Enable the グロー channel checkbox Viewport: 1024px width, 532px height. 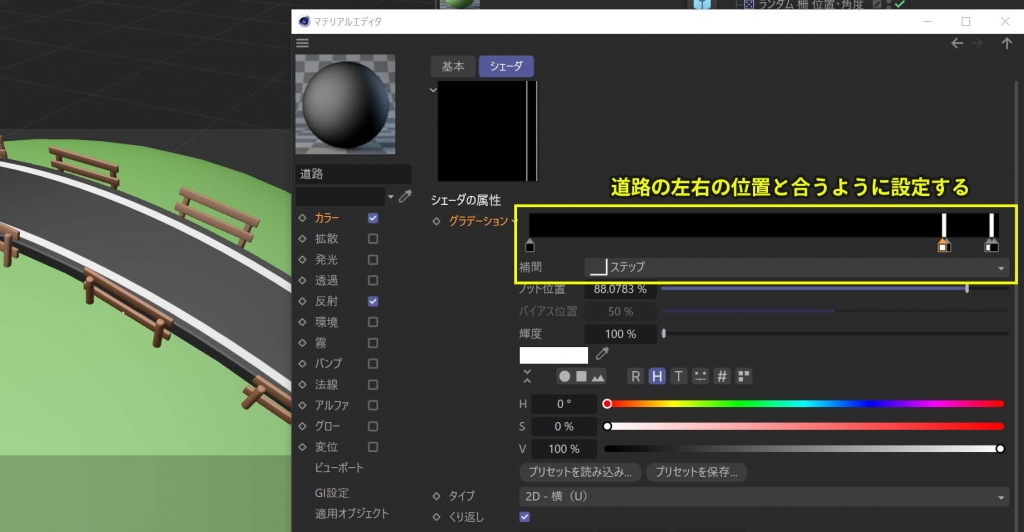click(x=373, y=426)
